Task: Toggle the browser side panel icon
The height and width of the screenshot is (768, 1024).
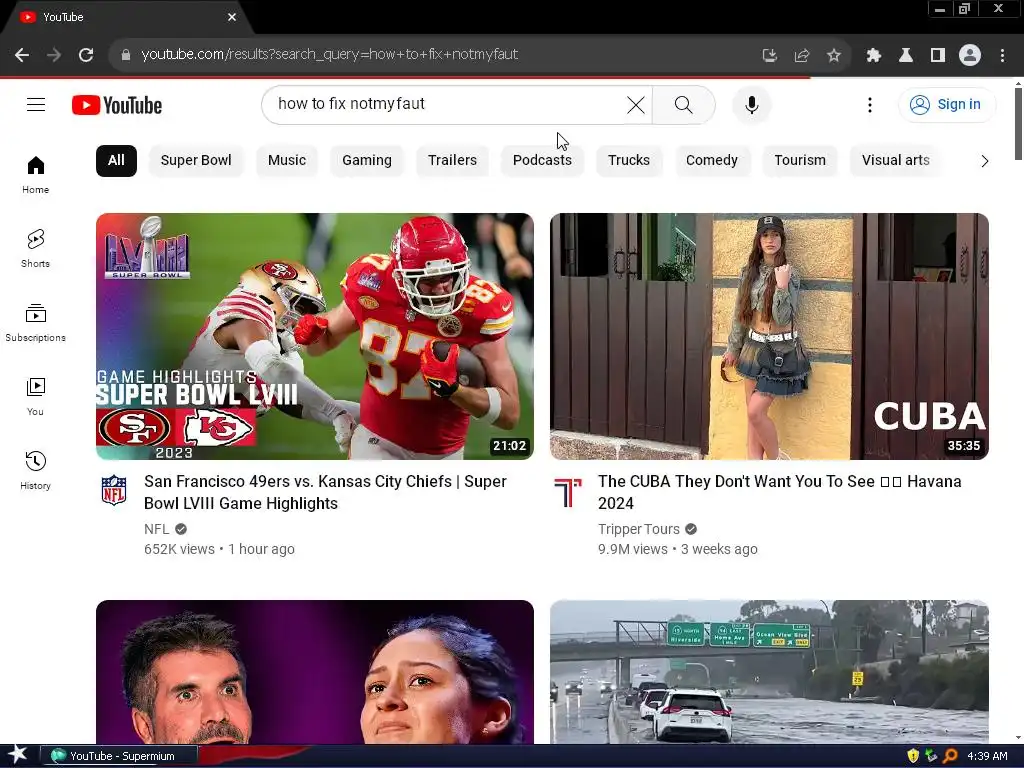Action: 938,55
